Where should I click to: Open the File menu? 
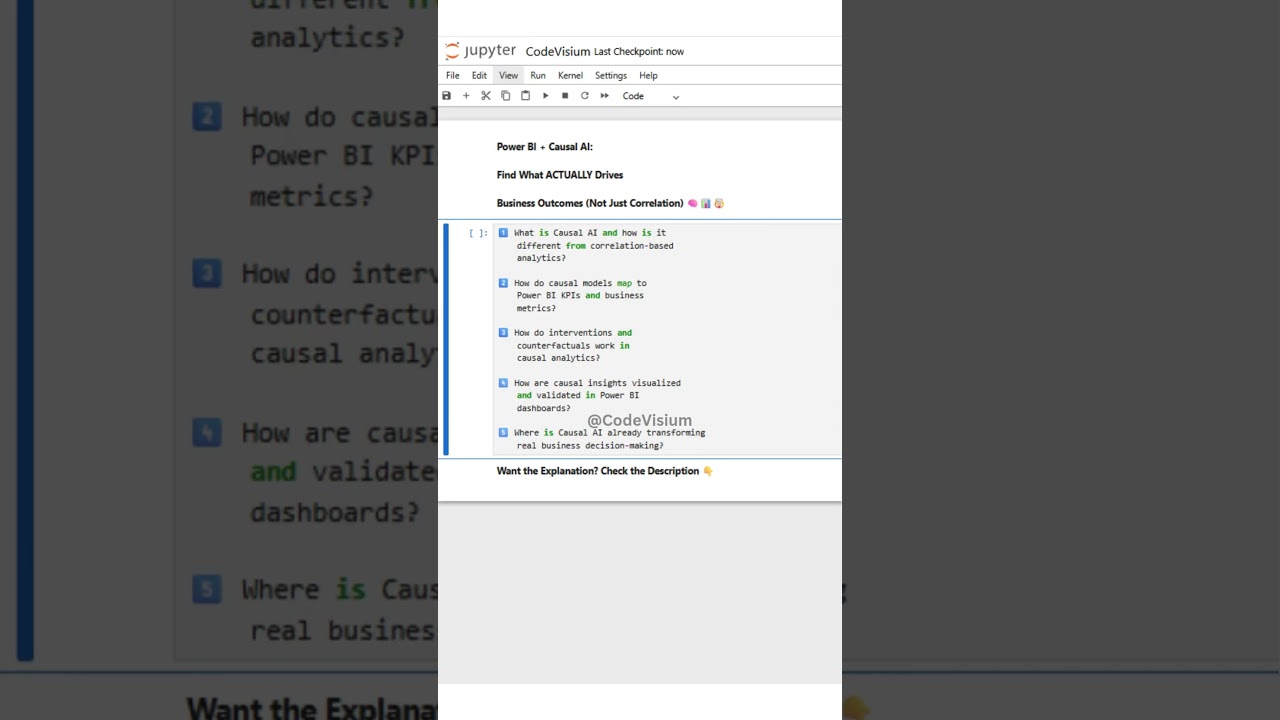click(453, 75)
